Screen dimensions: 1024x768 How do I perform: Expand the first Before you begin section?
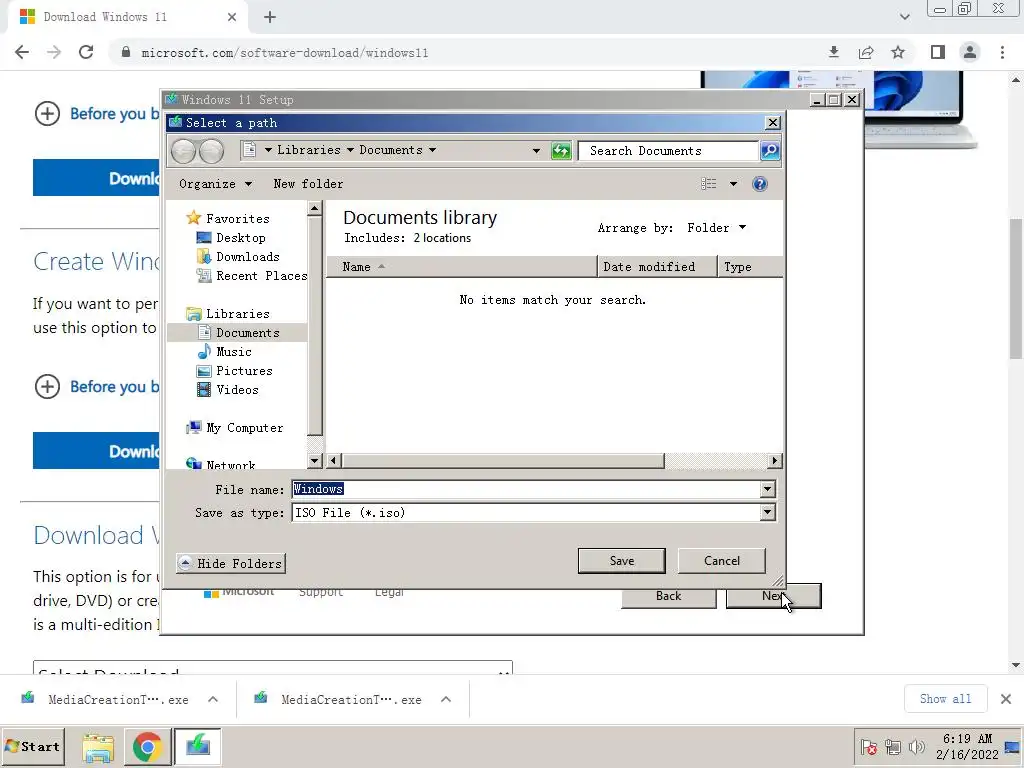tap(96, 114)
